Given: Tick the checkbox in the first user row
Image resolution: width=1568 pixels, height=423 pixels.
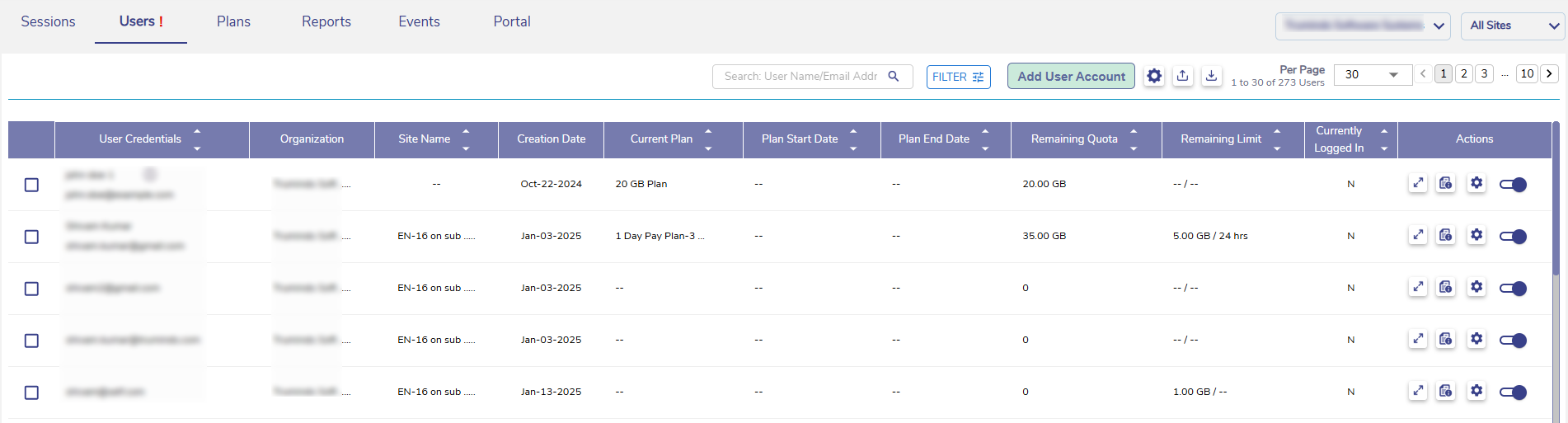Looking at the screenshot, I should (x=31, y=185).
